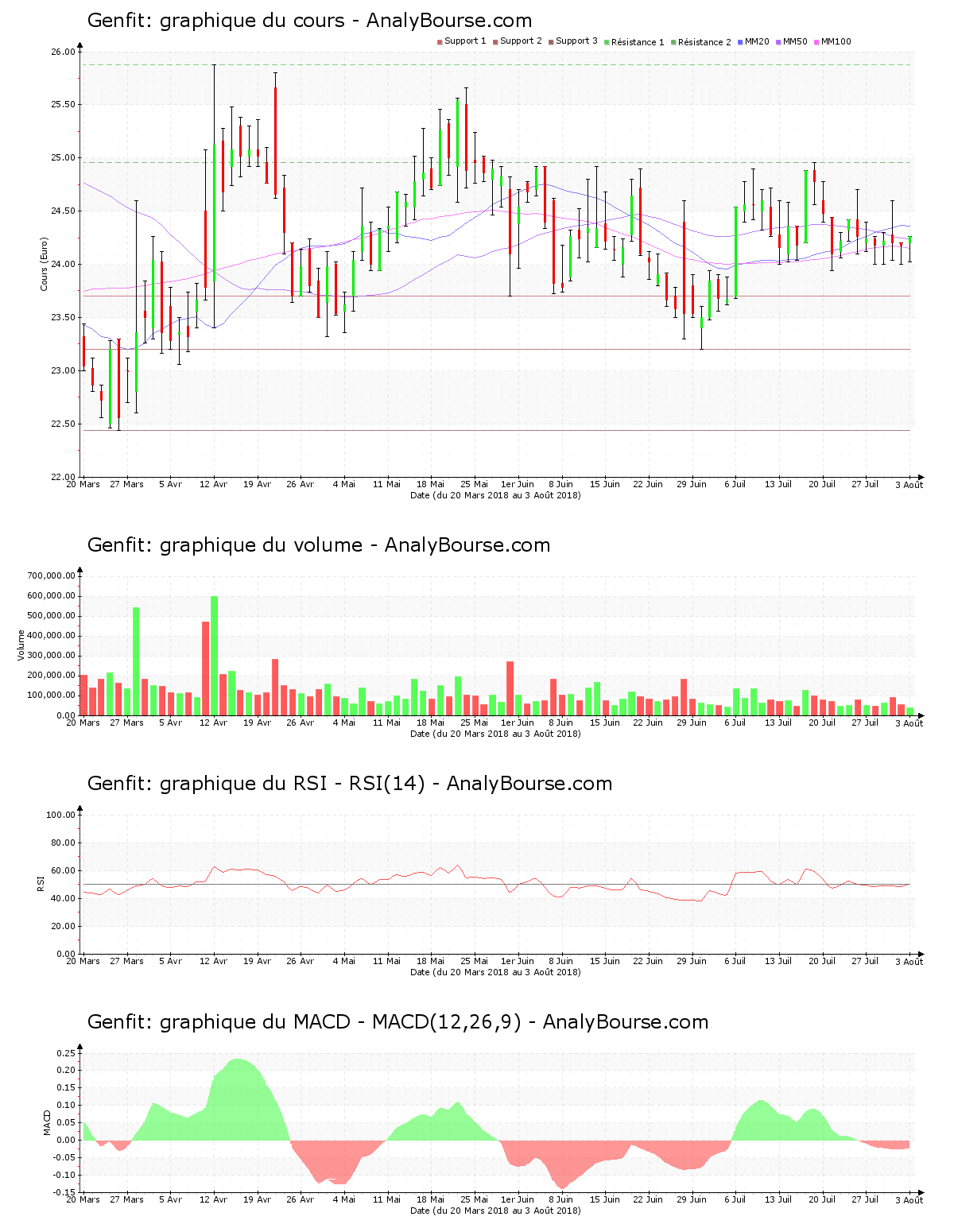The image size is (954, 1232).
Task: Click the 'Cours (Euro)' y-axis label
Action: [45, 264]
